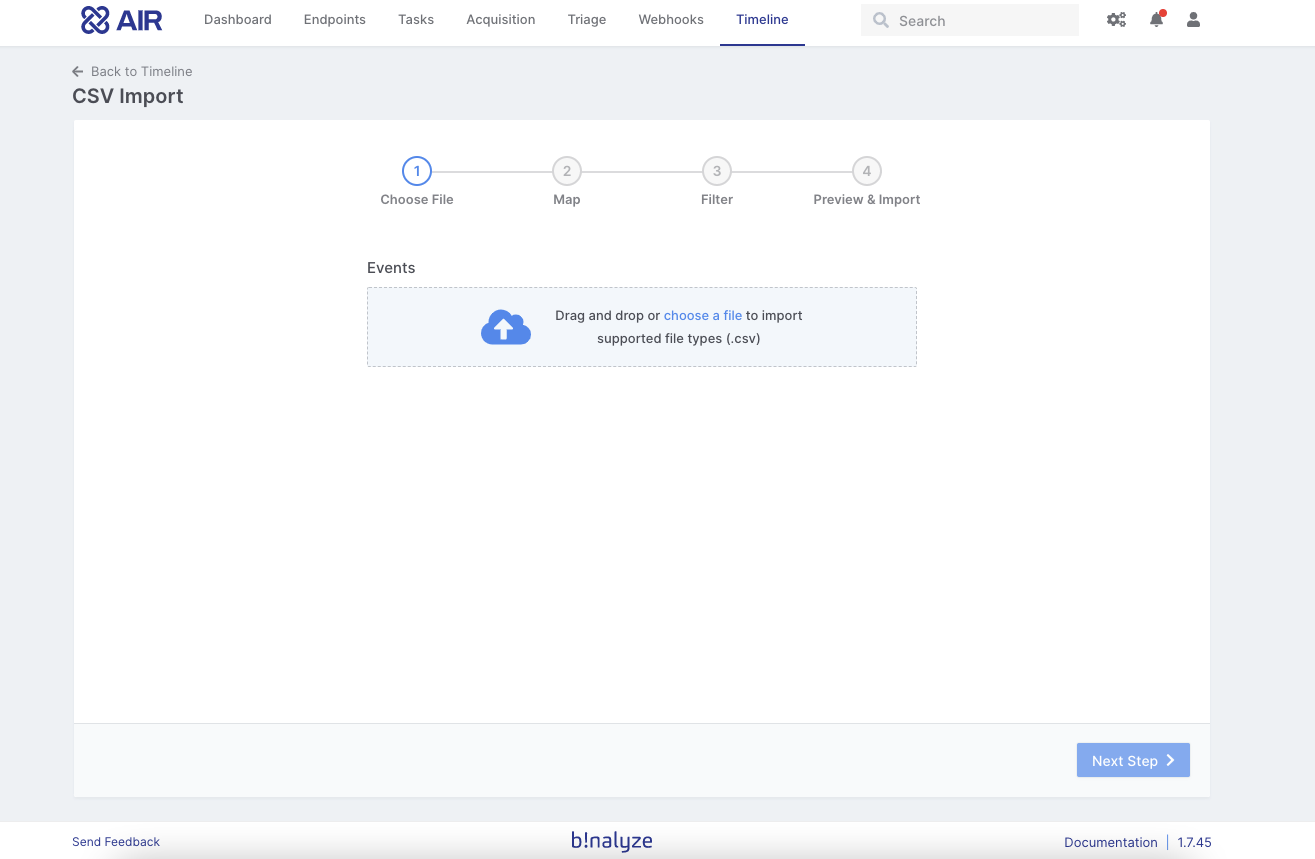Switch to the Endpoints tab
Screen dimensions: 1315x859
[x=335, y=20]
